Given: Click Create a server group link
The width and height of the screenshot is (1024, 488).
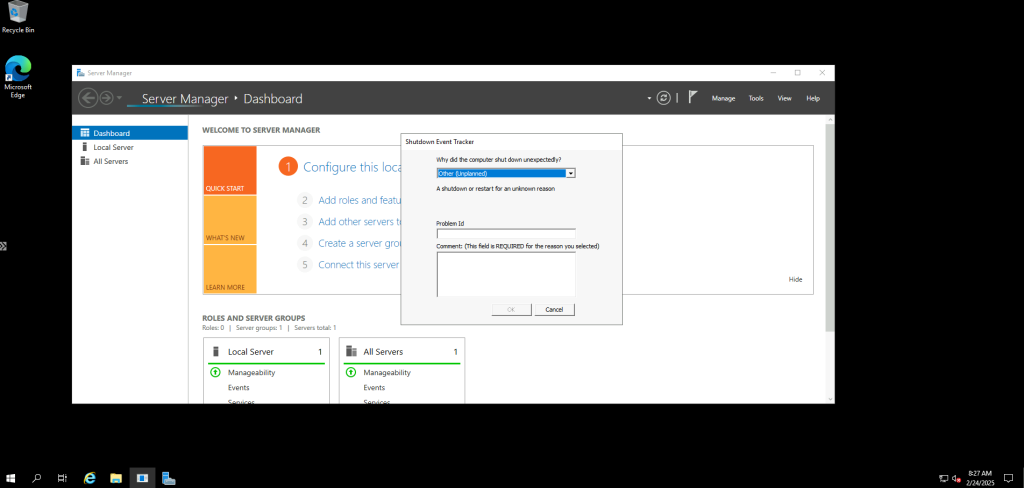Looking at the screenshot, I should pyautogui.click(x=359, y=243).
